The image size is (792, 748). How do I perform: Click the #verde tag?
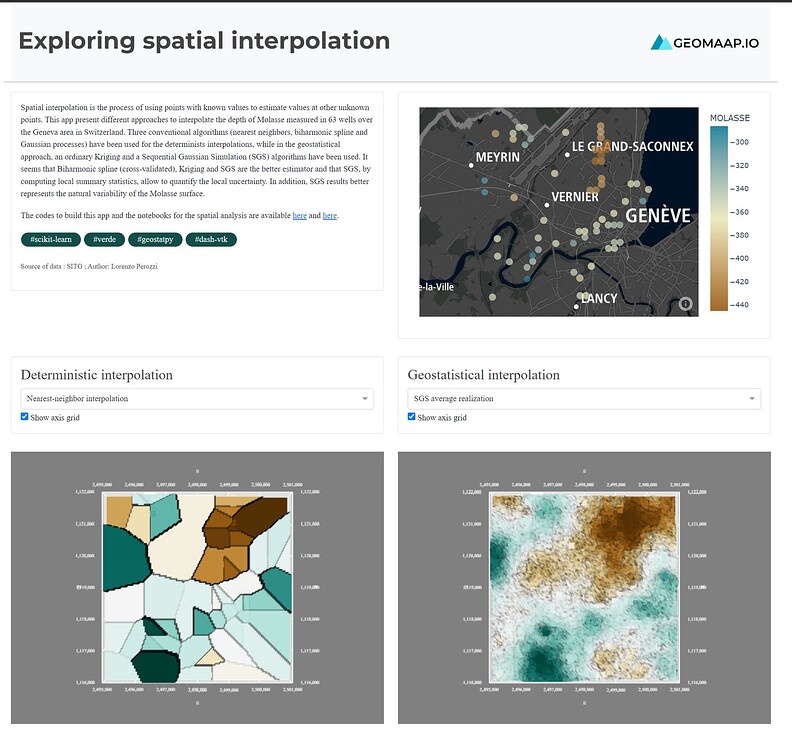pos(105,239)
